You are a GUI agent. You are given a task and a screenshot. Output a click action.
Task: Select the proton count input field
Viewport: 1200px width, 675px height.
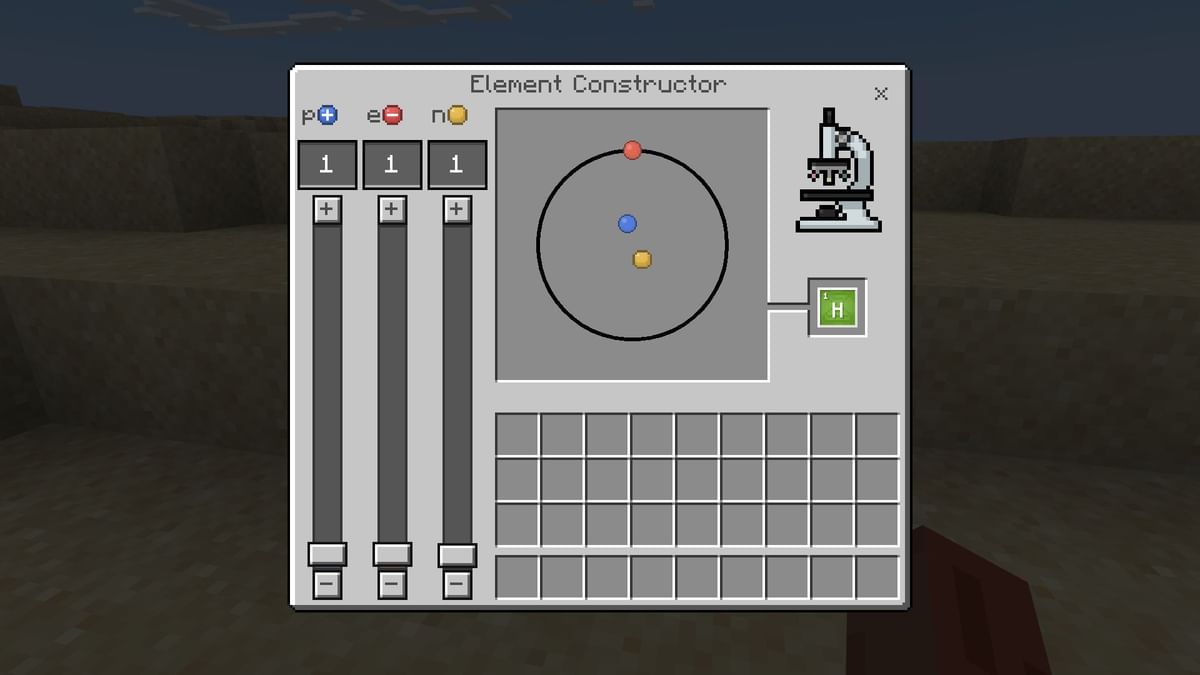(327, 165)
